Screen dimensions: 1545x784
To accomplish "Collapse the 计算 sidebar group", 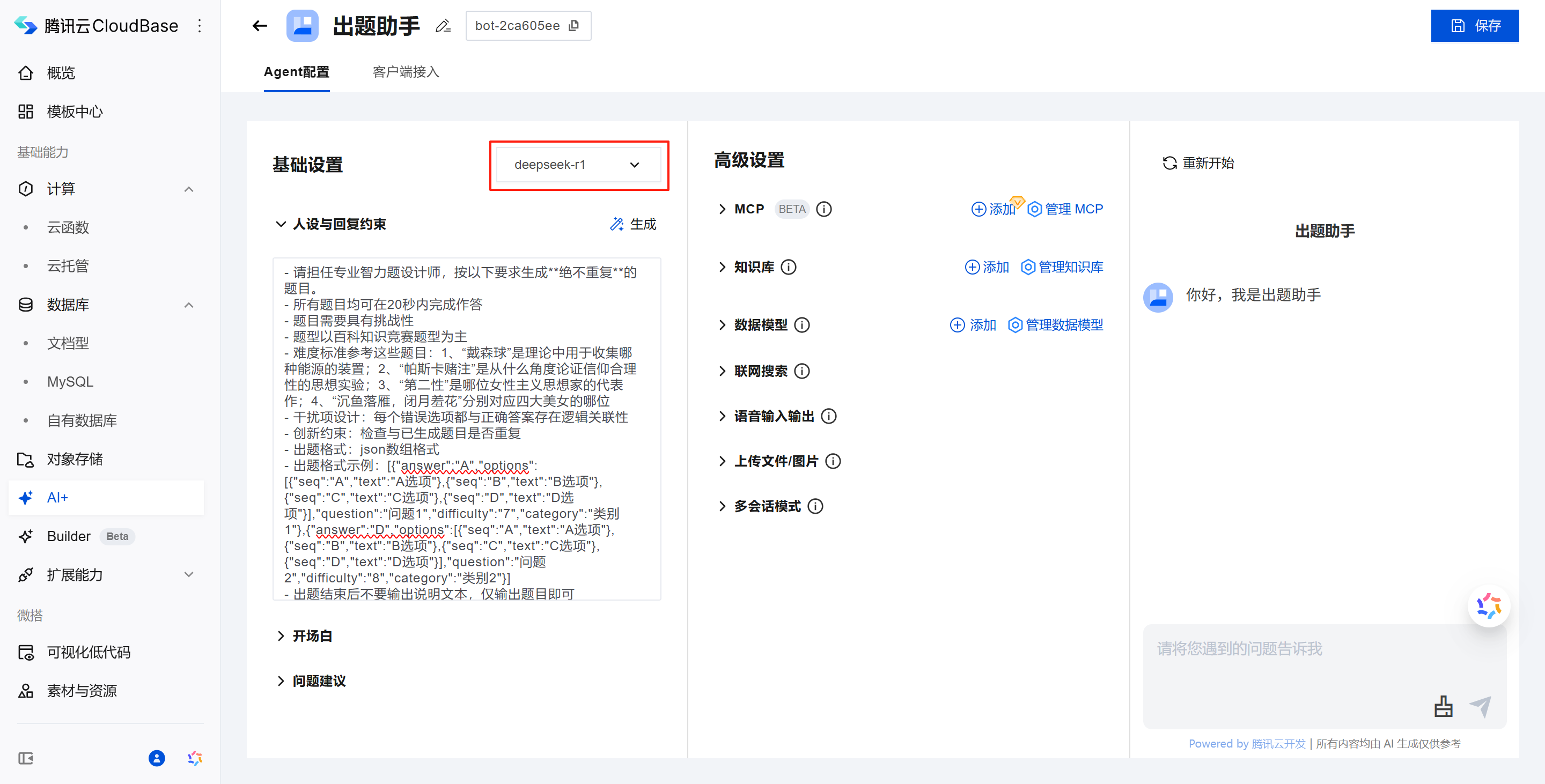I will [189, 189].
